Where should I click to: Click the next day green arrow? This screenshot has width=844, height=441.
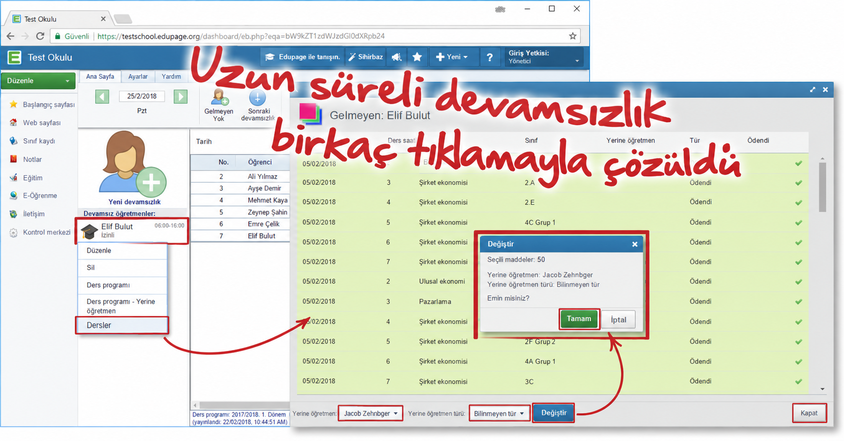(x=181, y=96)
